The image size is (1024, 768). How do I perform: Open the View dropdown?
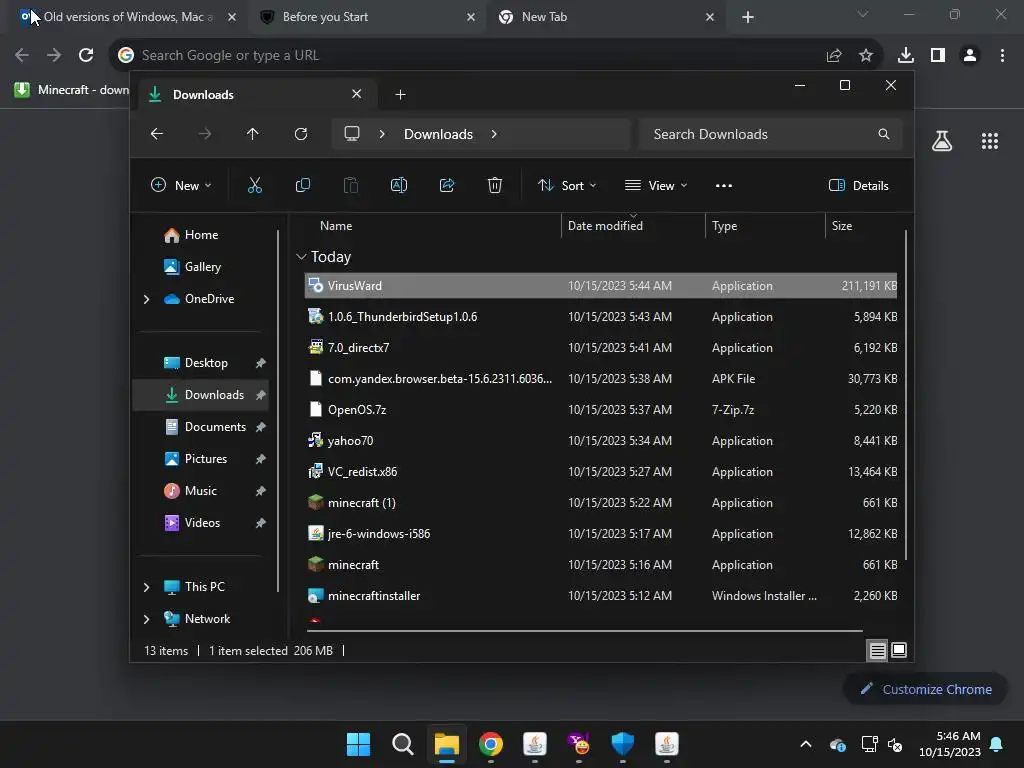coord(656,185)
